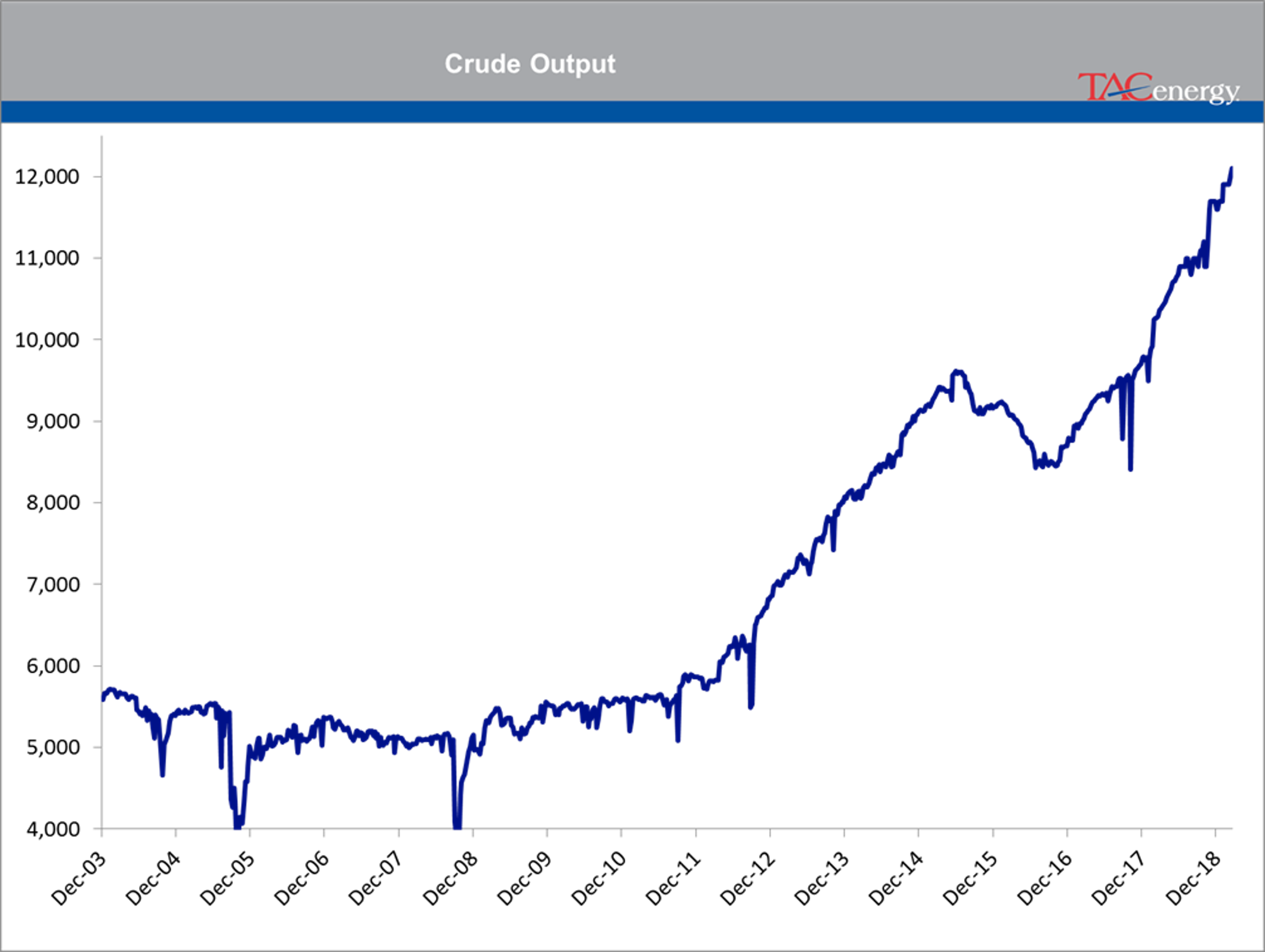
Task: Click the Dec-16 x-axis label
Action: pyautogui.click(x=1045, y=879)
